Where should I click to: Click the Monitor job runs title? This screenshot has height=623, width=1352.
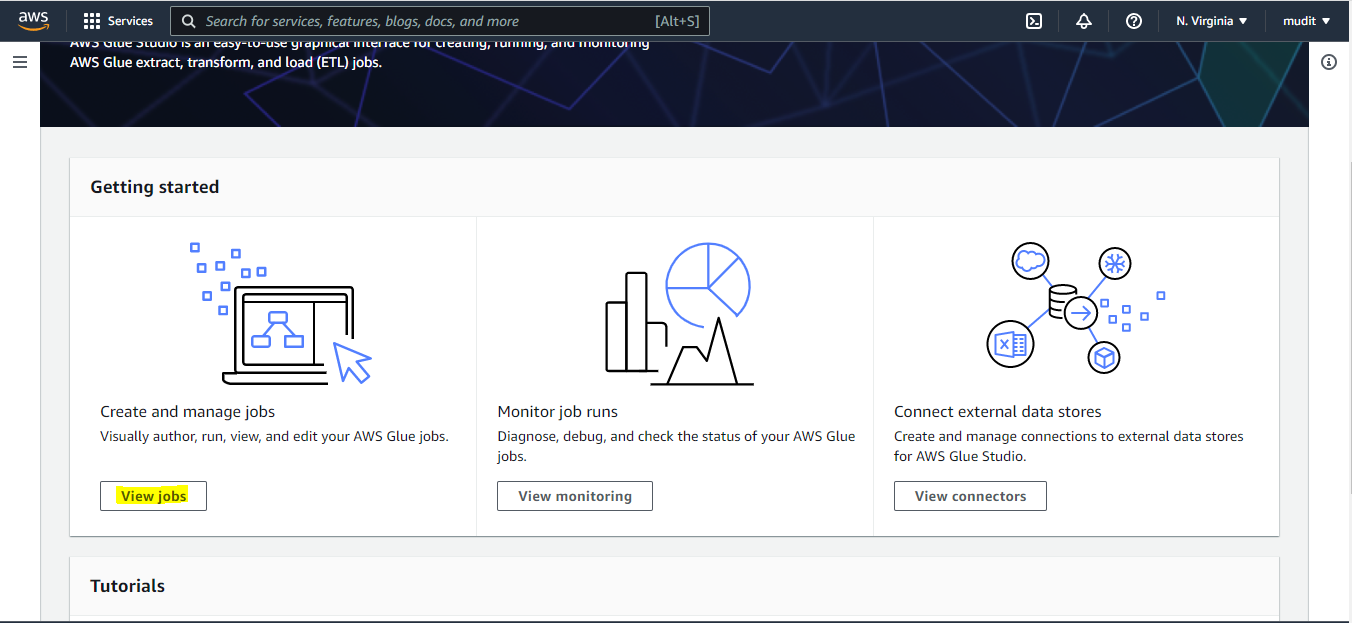pos(558,412)
